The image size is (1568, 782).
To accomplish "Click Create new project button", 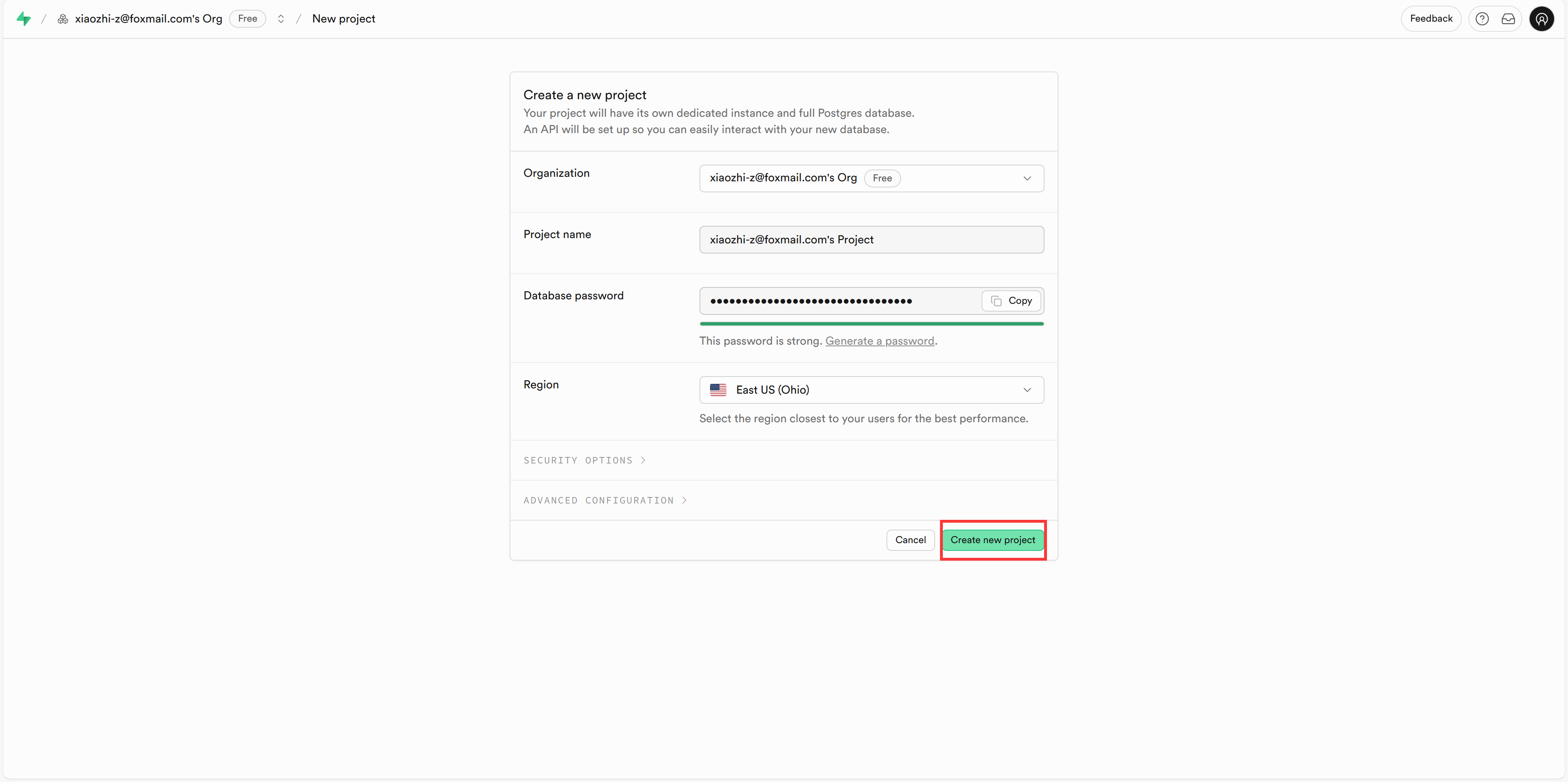I will point(992,540).
